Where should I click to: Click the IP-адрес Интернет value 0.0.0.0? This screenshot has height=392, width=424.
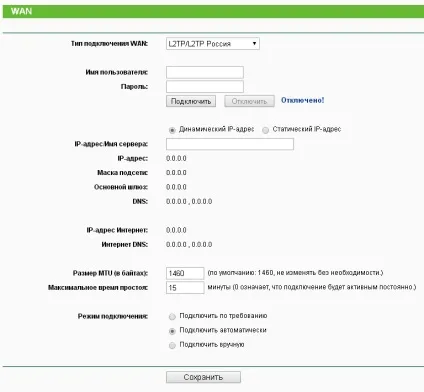point(176,230)
